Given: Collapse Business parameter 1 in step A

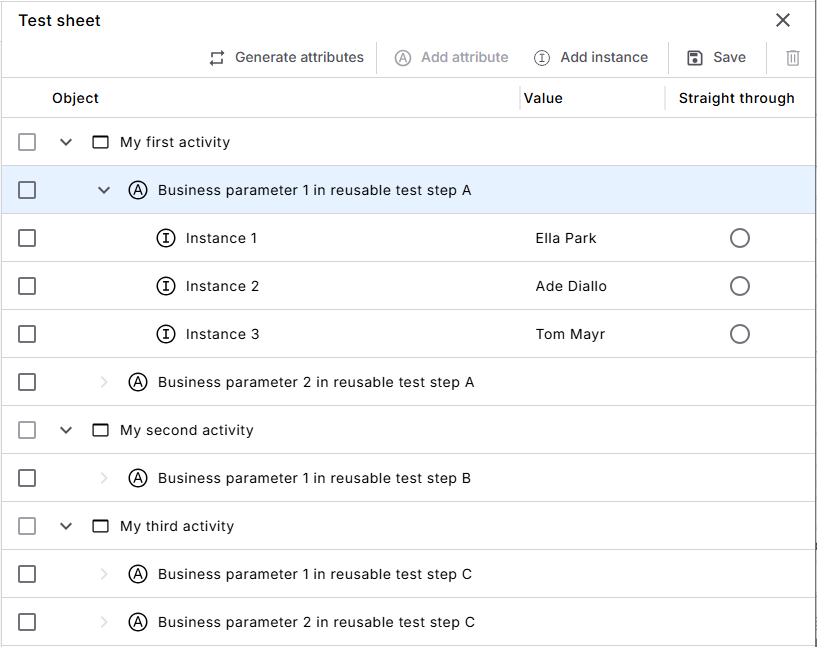Looking at the screenshot, I should (x=104, y=190).
